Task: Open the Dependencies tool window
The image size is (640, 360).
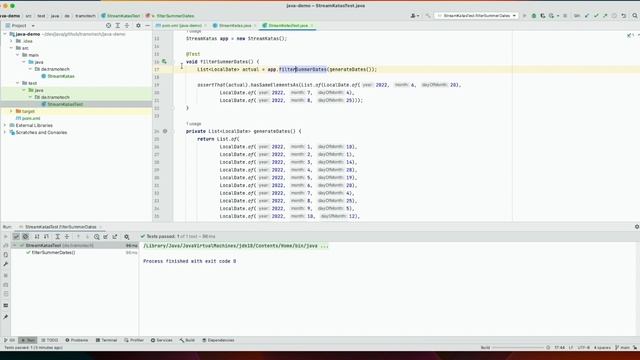Action: [x=218, y=340]
